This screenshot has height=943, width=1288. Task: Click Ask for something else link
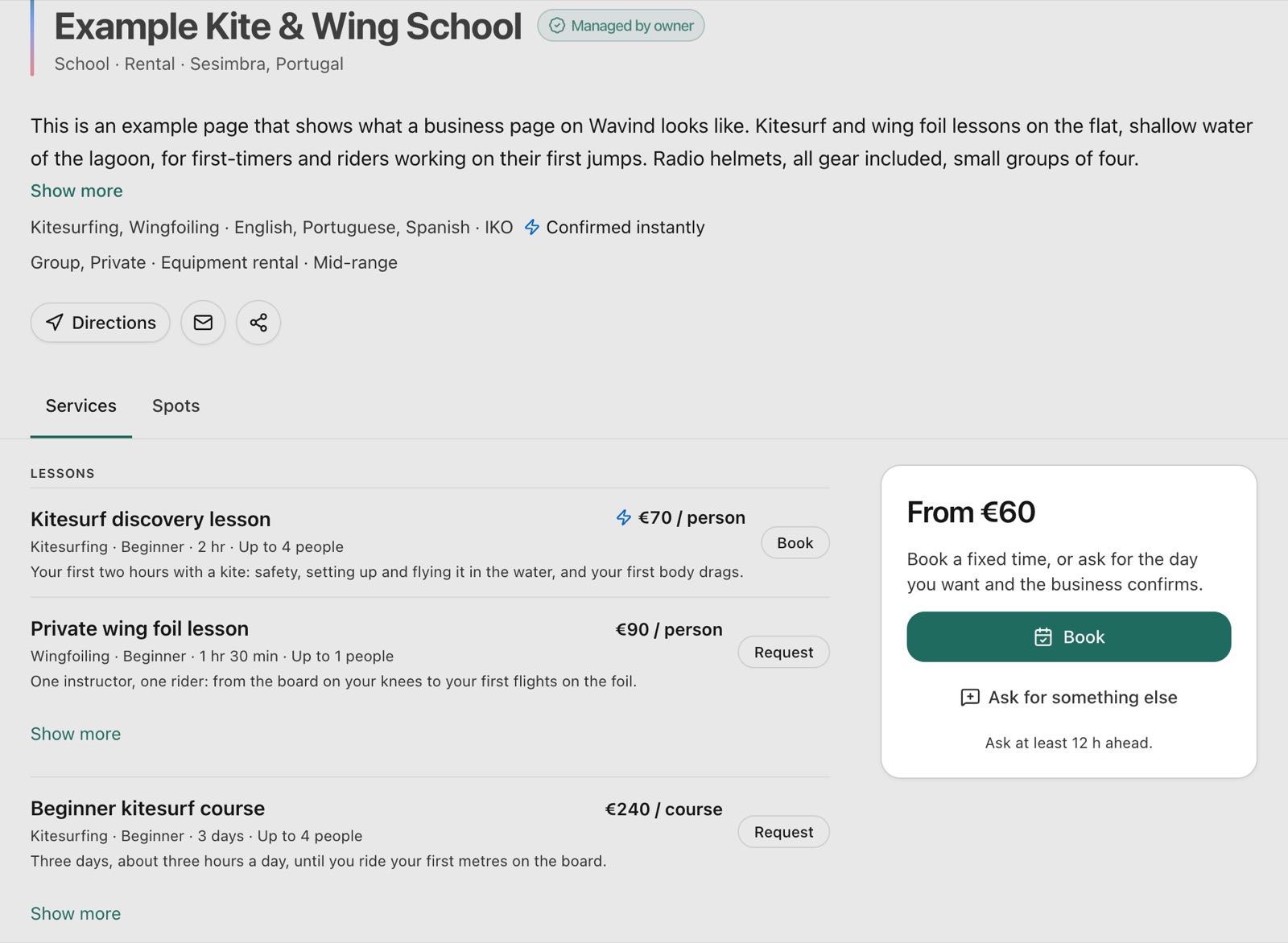[x=1069, y=698]
